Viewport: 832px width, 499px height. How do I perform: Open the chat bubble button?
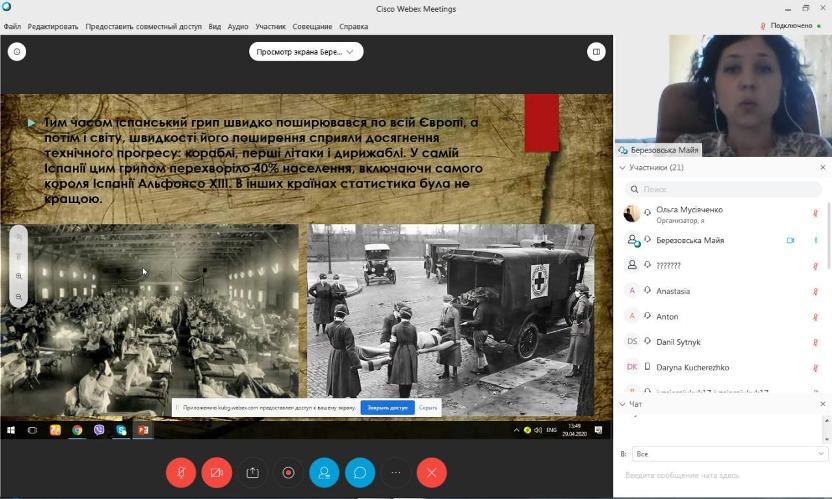(360, 472)
